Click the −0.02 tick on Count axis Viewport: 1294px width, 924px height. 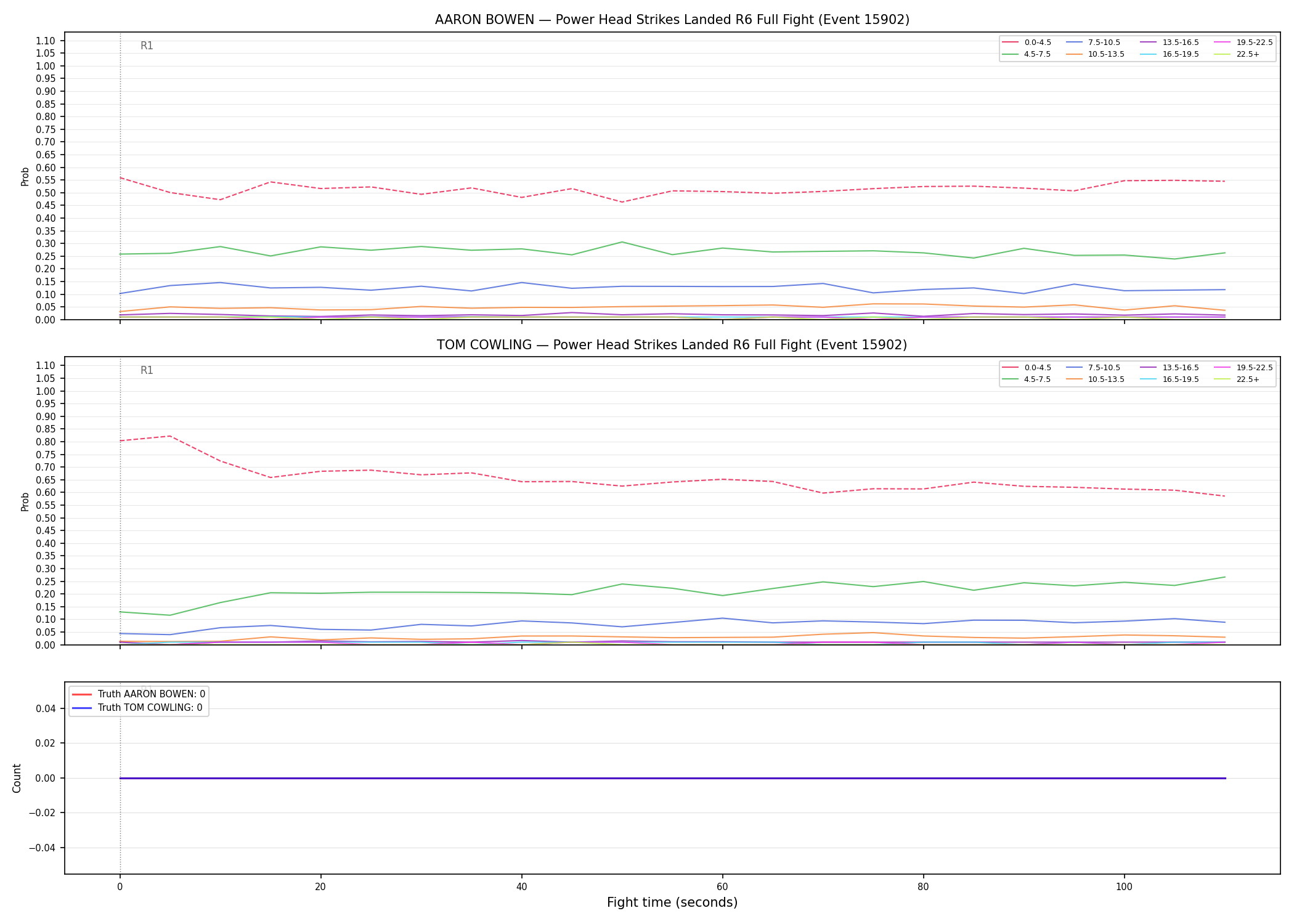click(x=43, y=813)
